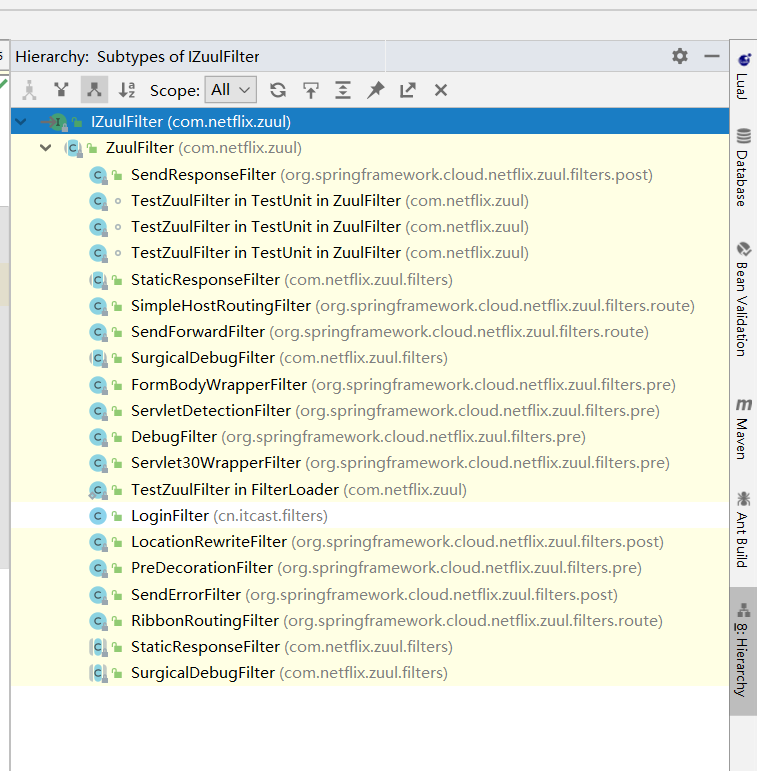Open the Bean Validation tool window
This screenshot has height=771, width=757.
coord(743,299)
